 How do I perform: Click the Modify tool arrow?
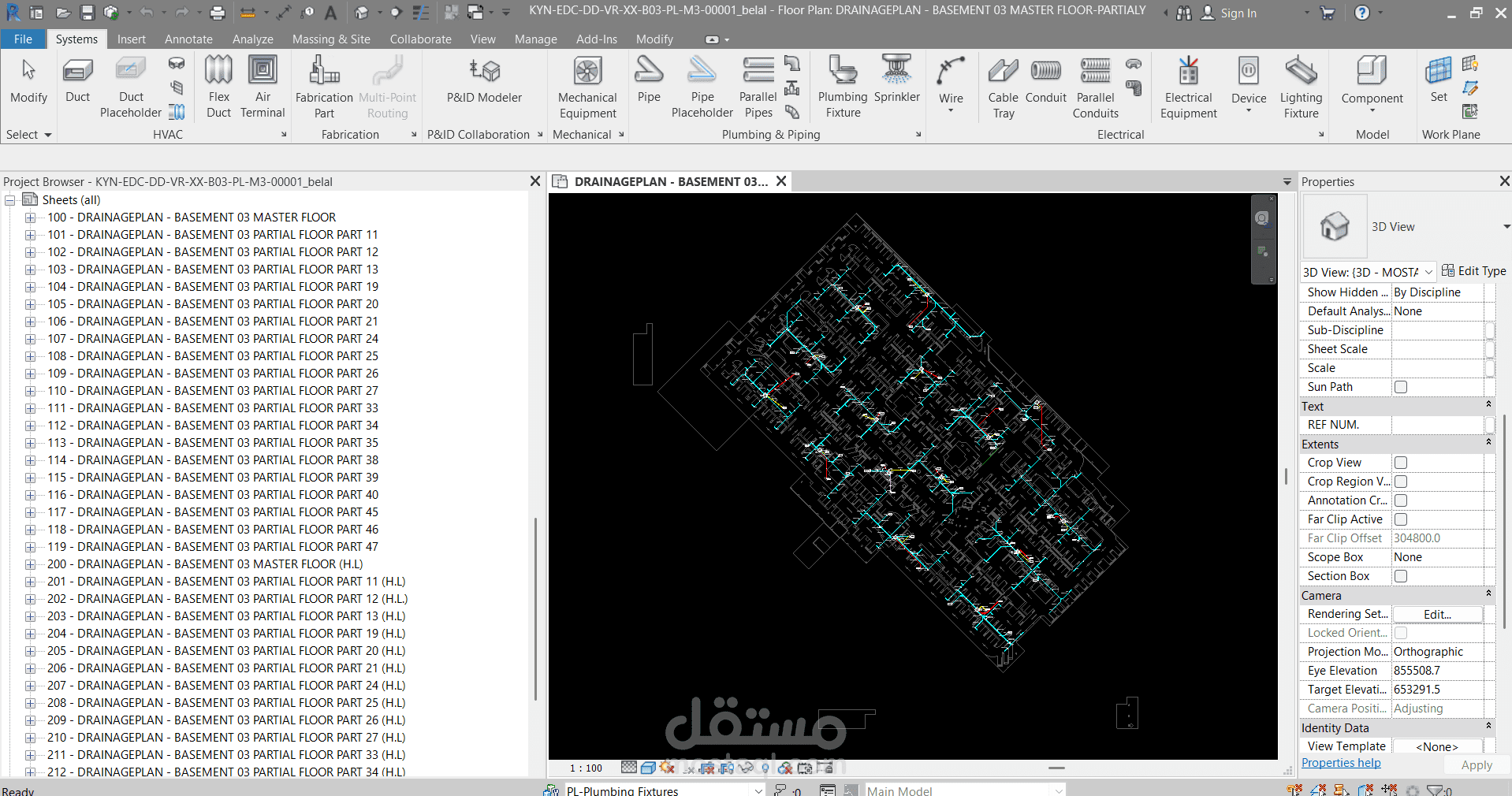click(x=28, y=81)
